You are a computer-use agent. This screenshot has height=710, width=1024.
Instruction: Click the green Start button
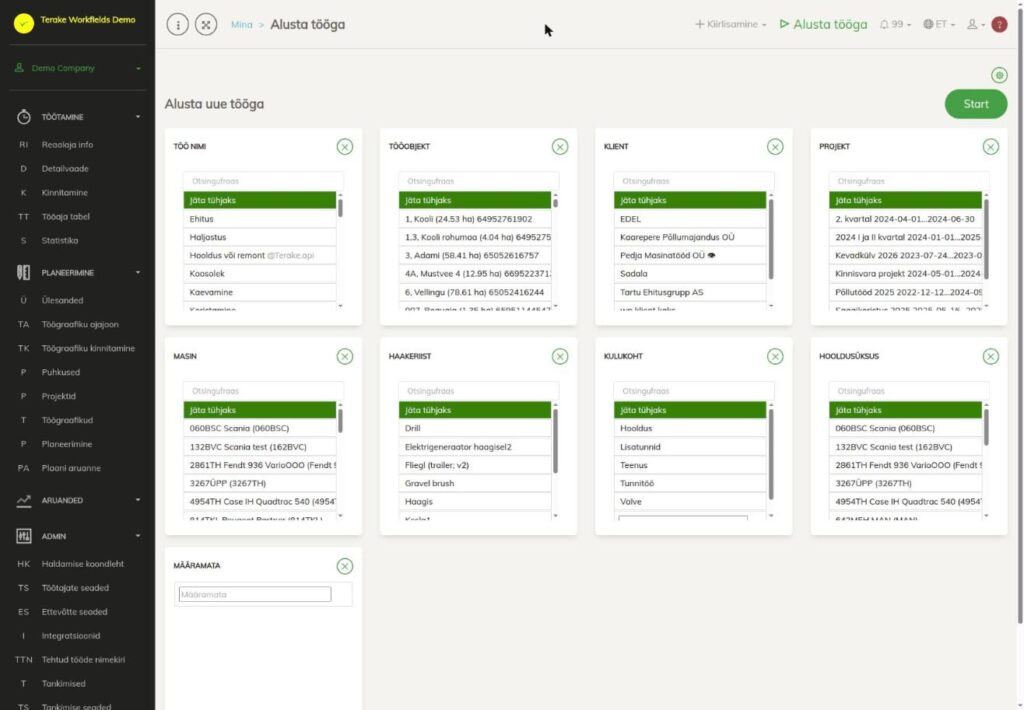point(976,104)
